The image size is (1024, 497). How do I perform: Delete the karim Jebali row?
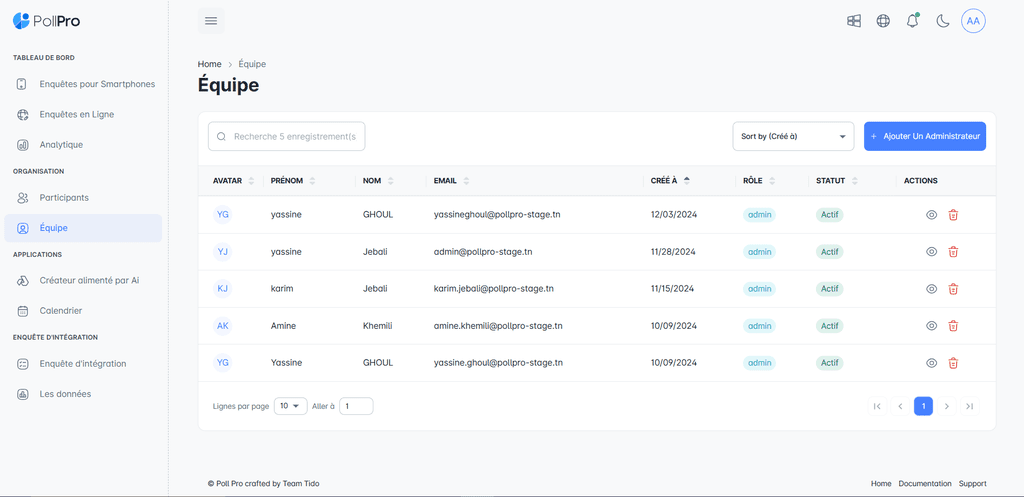pos(953,289)
